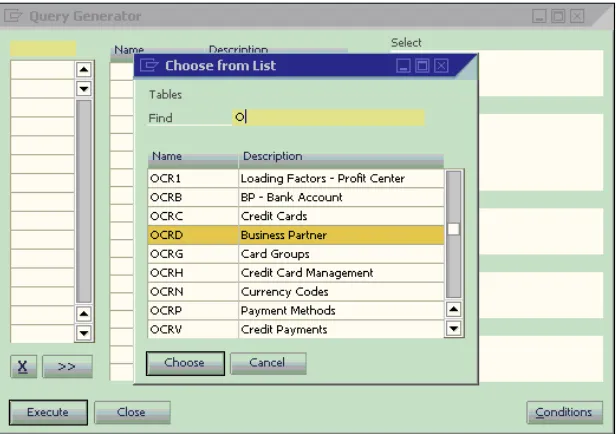616x434 pixels.
Task: Select the OCRP table row
Action: click(296, 311)
